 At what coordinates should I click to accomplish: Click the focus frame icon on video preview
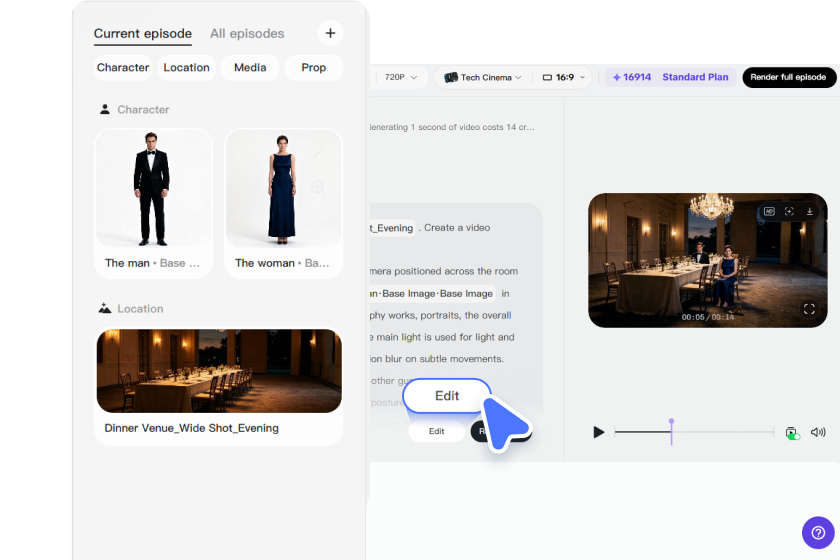click(x=789, y=211)
